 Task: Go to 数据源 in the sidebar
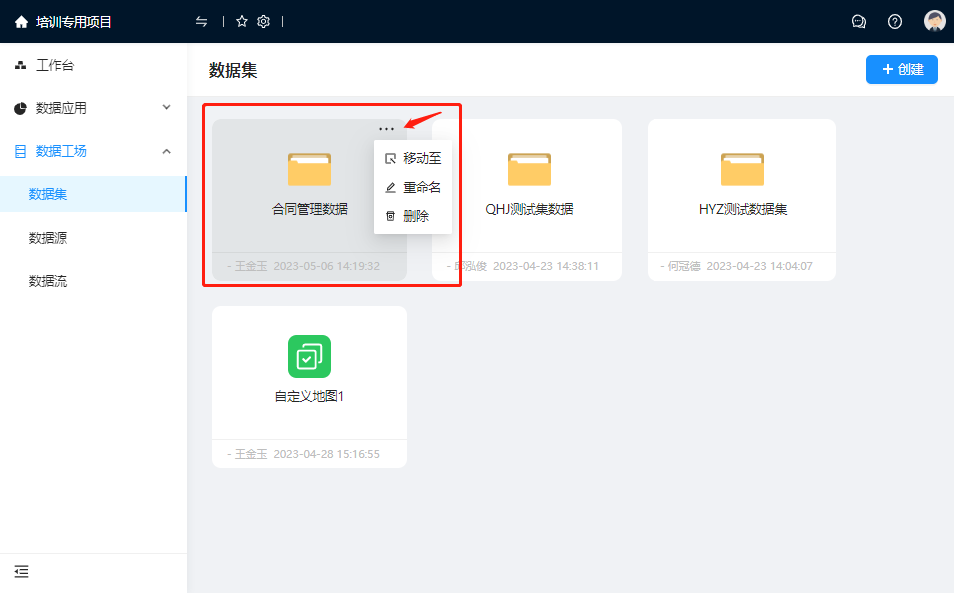(48, 238)
